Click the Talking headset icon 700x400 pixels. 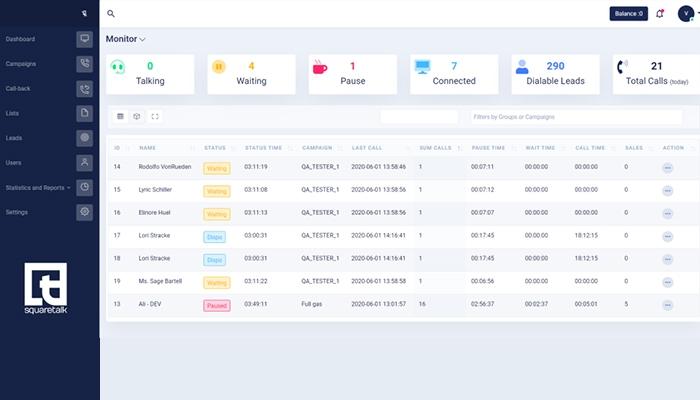coord(118,67)
